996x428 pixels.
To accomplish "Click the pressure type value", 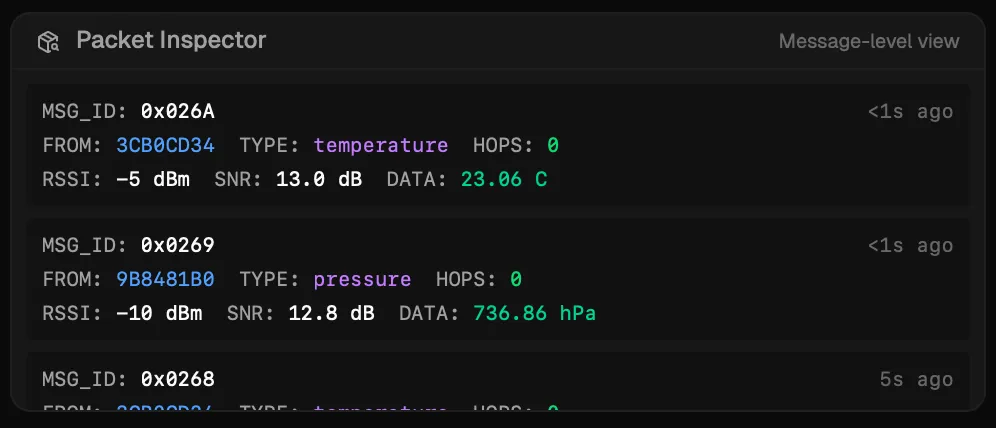I will click(x=362, y=280).
